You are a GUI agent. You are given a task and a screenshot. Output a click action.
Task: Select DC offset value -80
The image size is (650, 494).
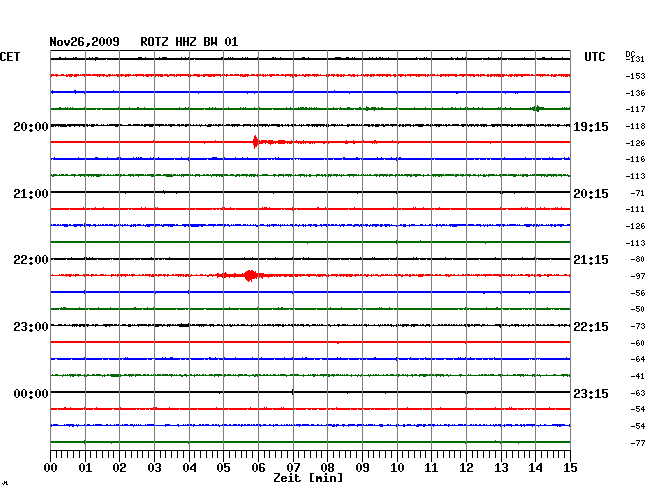(638, 259)
